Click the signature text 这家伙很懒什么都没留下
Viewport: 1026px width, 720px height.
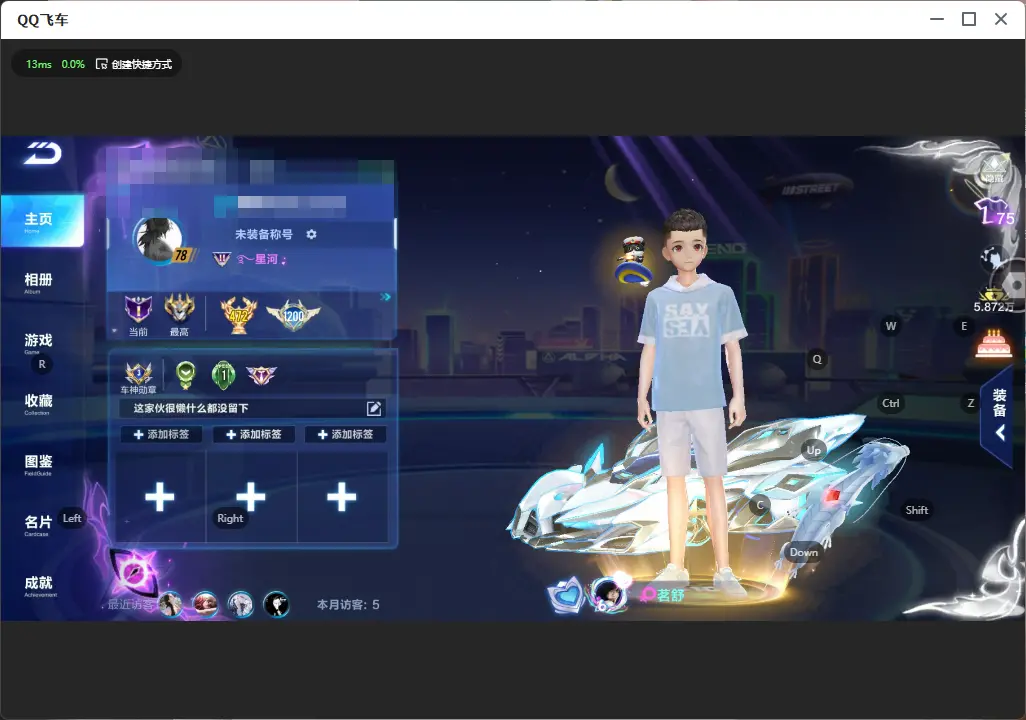pyautogui.click(x=191, y=408)
